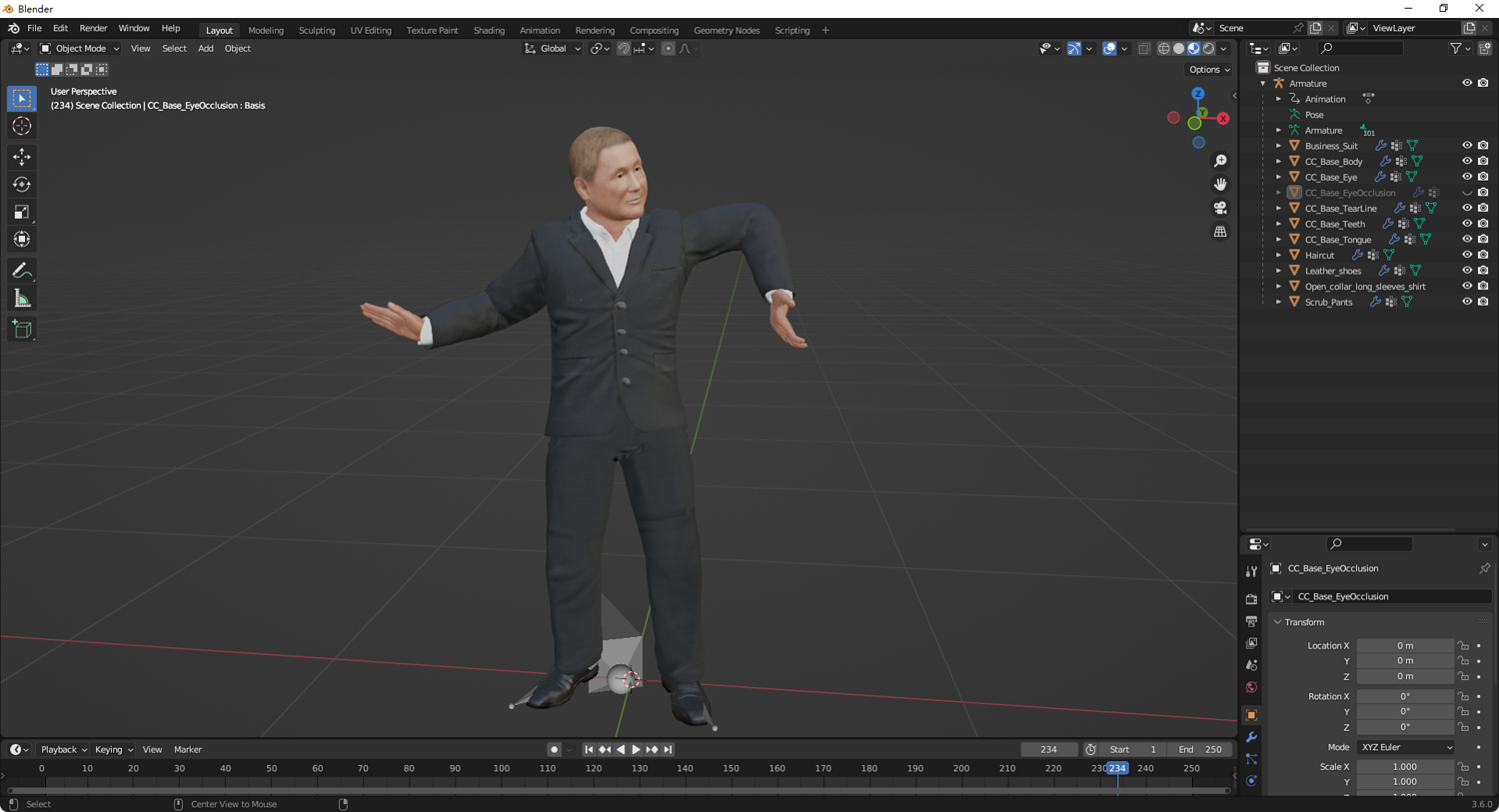
Task: Hide Leather_shoes in viewport
Action: click(1467, 271)
